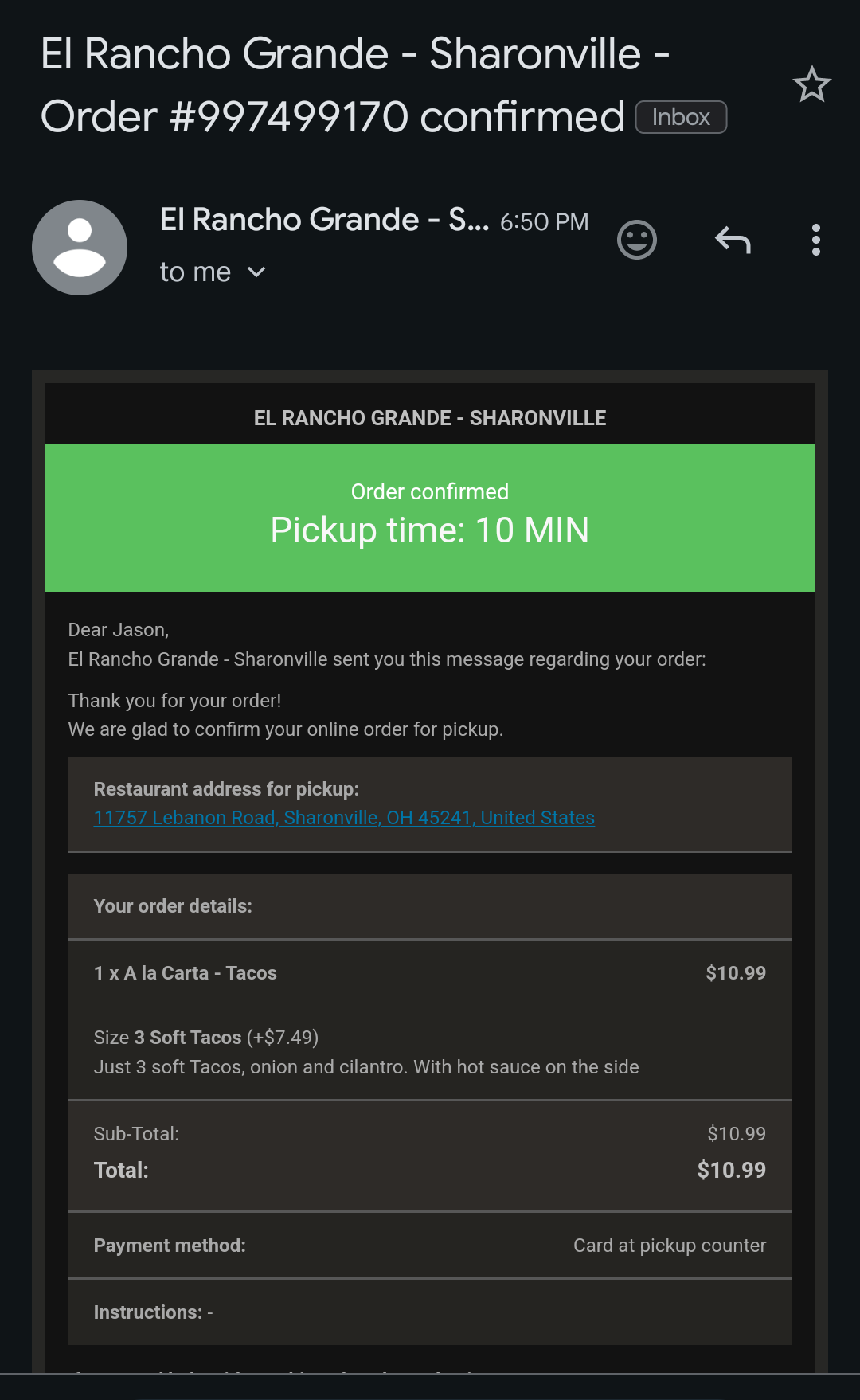Tap the reply arrow icon
Image resolution: width=860 pixels, height=1400 pixels.
click(733, 240)
